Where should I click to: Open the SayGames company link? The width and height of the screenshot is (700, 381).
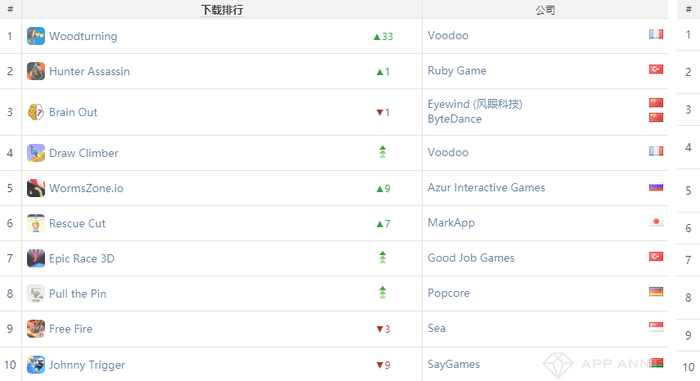click(x=454, y=364)
